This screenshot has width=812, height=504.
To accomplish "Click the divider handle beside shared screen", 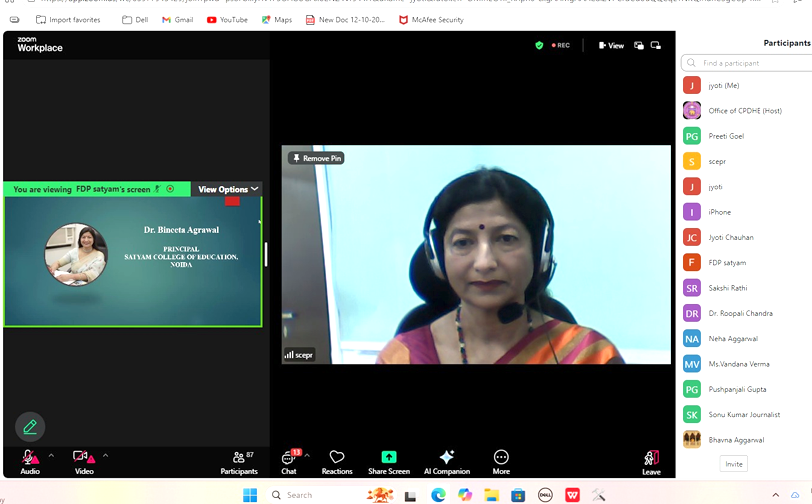I will tap(266, 254).
